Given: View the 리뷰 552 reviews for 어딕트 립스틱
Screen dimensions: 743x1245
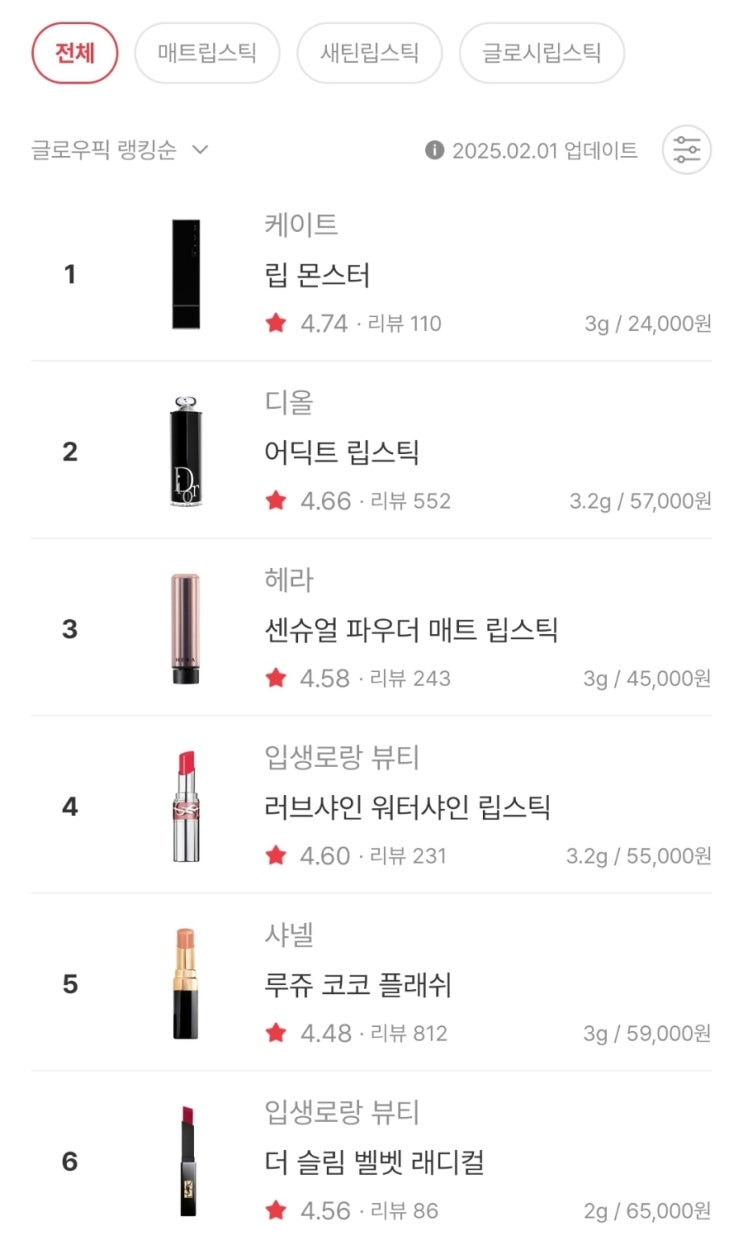Looking at the screenshot, I should click(410, 501).
